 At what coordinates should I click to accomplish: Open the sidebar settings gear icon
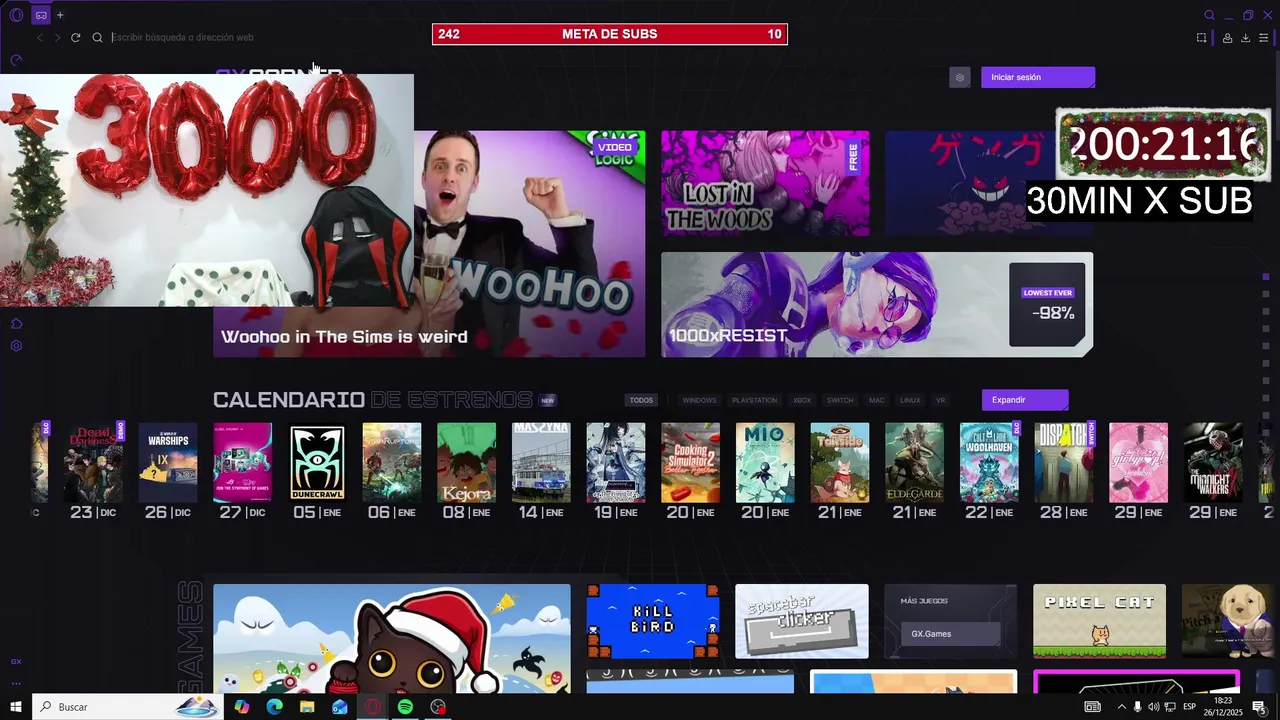16,346
